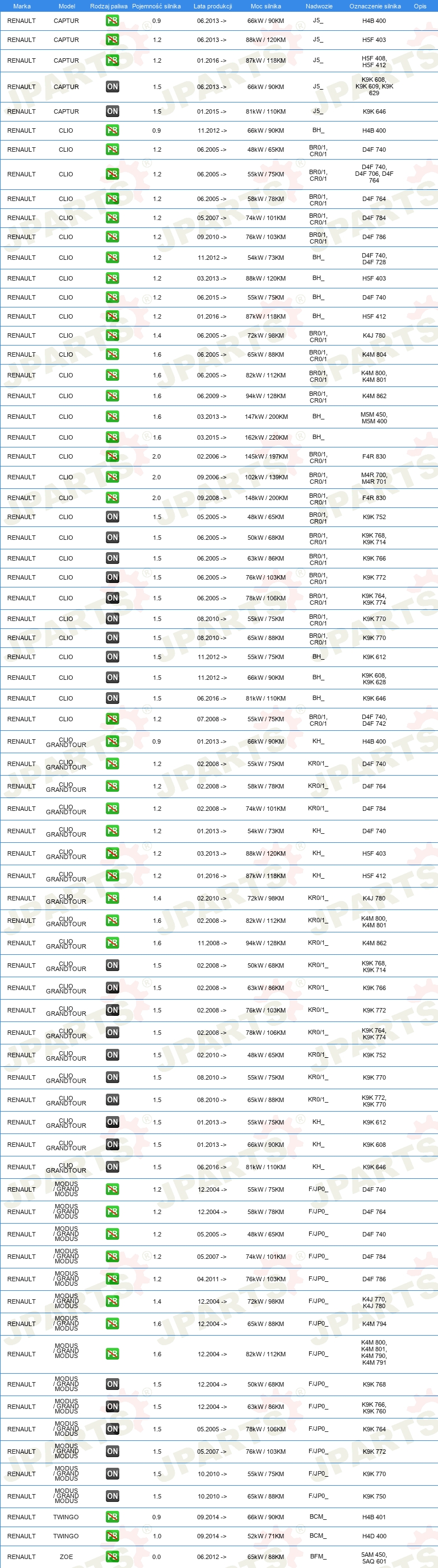Click petrol icon in CLIO GRANDTOUR 1.4 K4J 780 row
438x1568 pixels.
(112, 898)
